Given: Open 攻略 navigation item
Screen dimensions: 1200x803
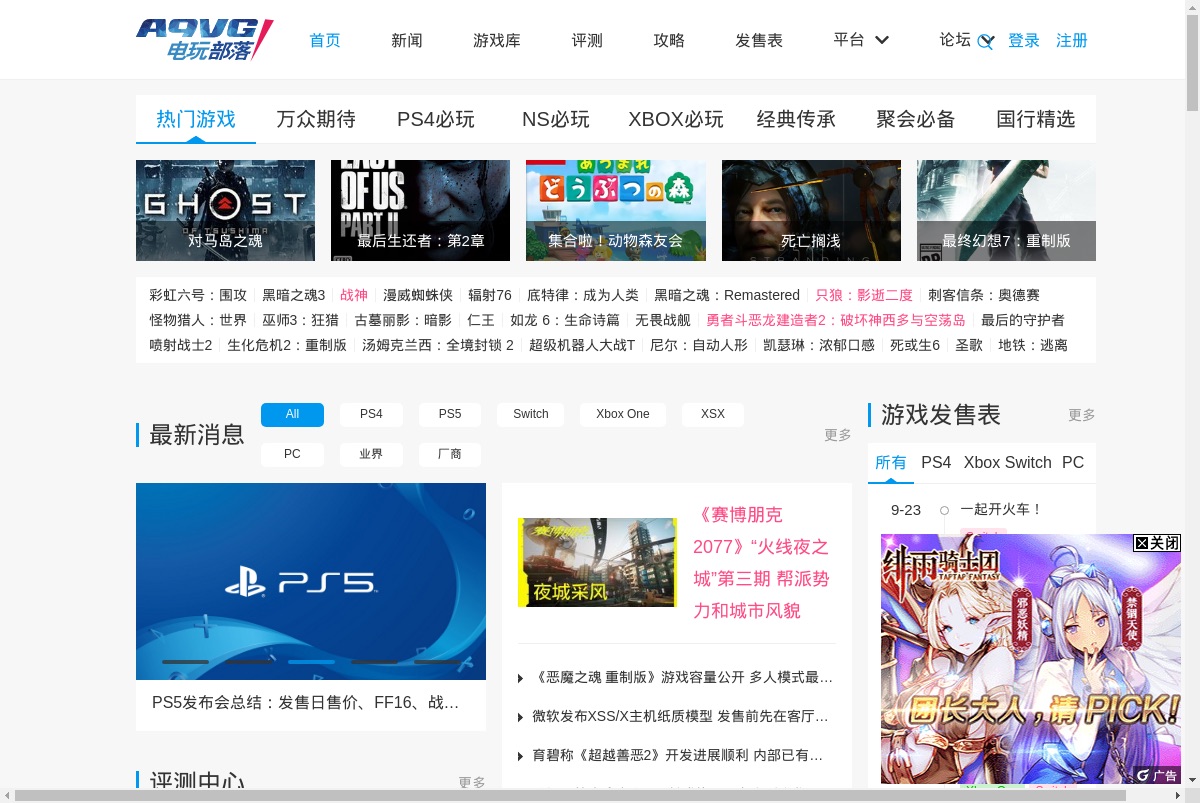Looking at the screenshot, I should pyautogui.click(x=669, y=40).
